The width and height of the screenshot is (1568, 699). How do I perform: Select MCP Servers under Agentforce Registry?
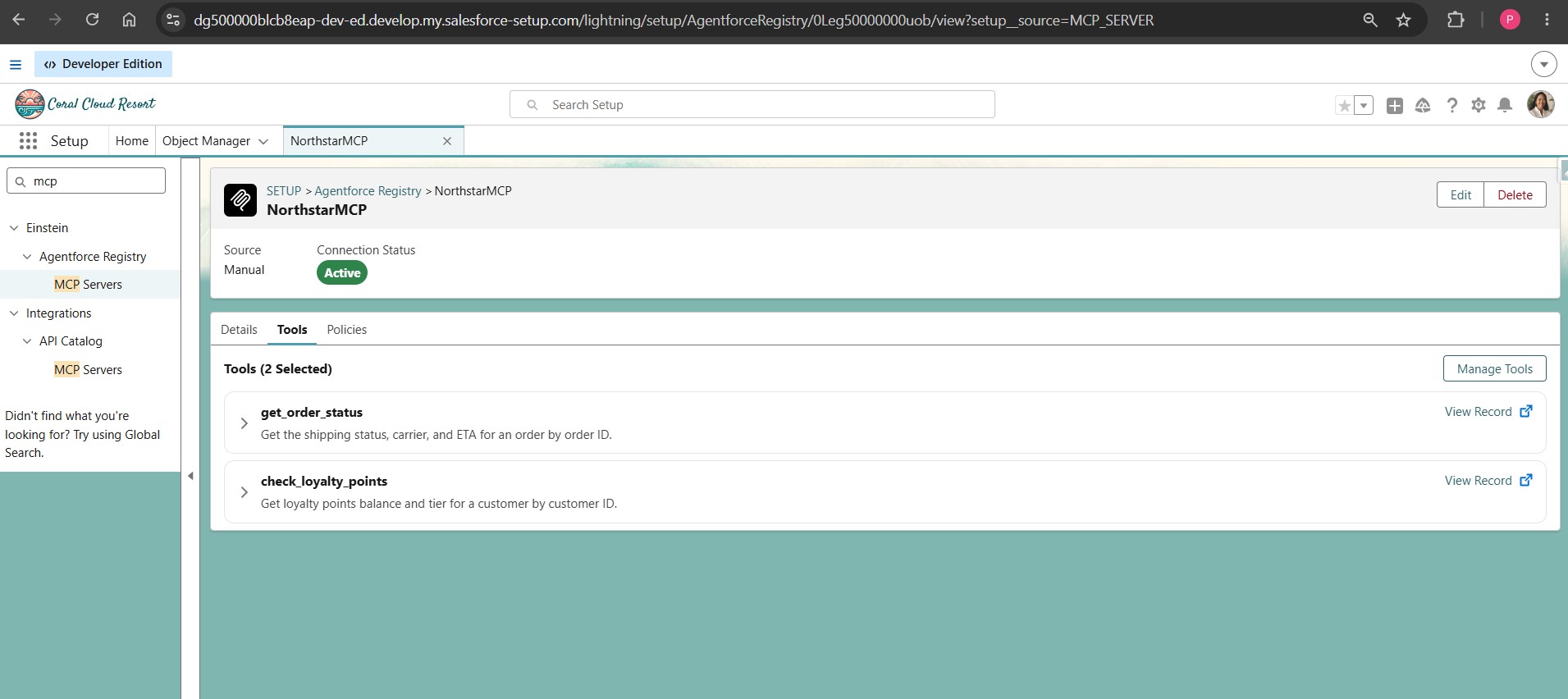tap(88, 285)
